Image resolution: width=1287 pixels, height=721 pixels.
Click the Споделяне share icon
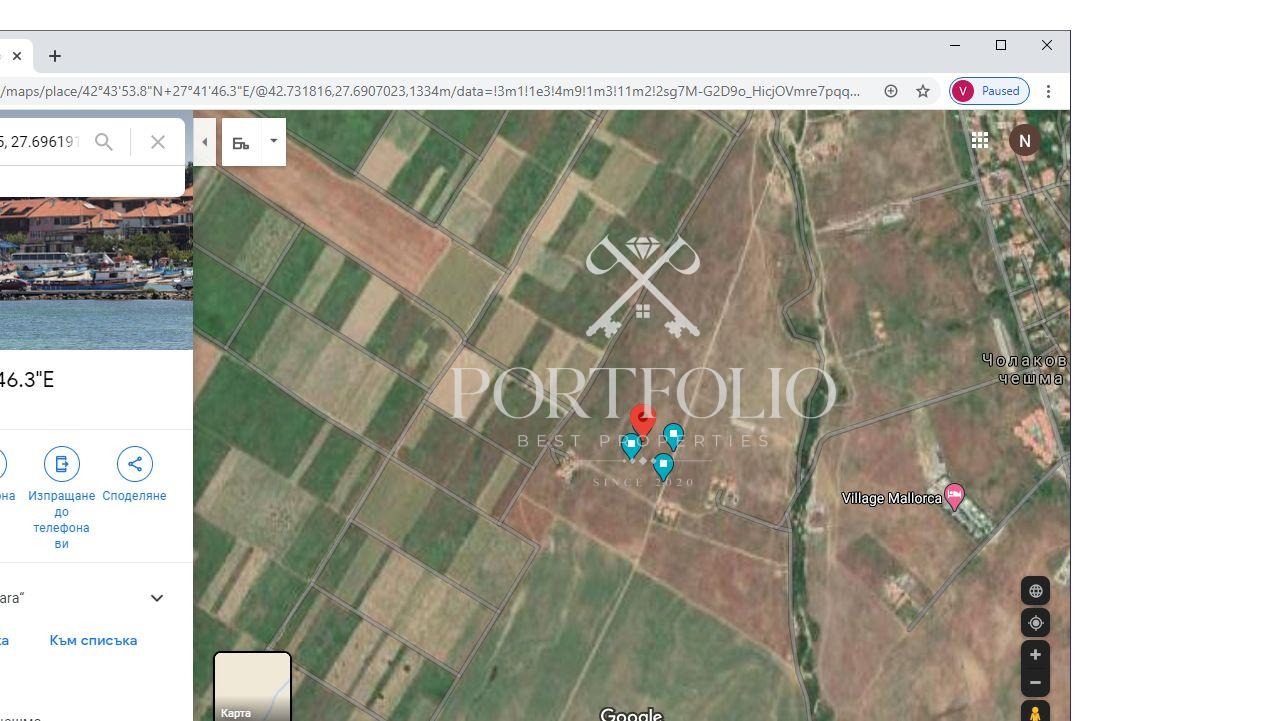[135, 464]
